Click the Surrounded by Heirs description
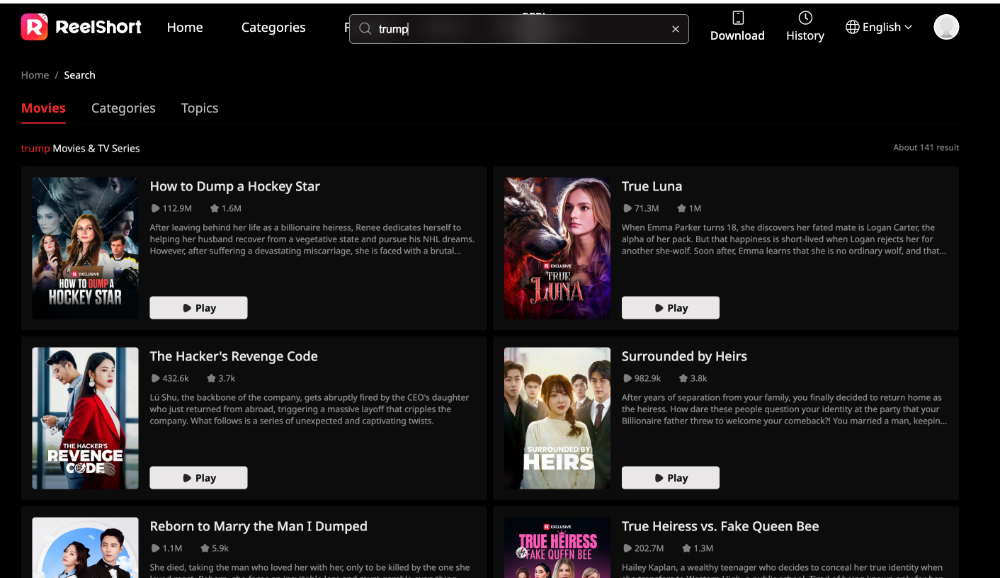 pyautogui.click(x=784, y=409)
